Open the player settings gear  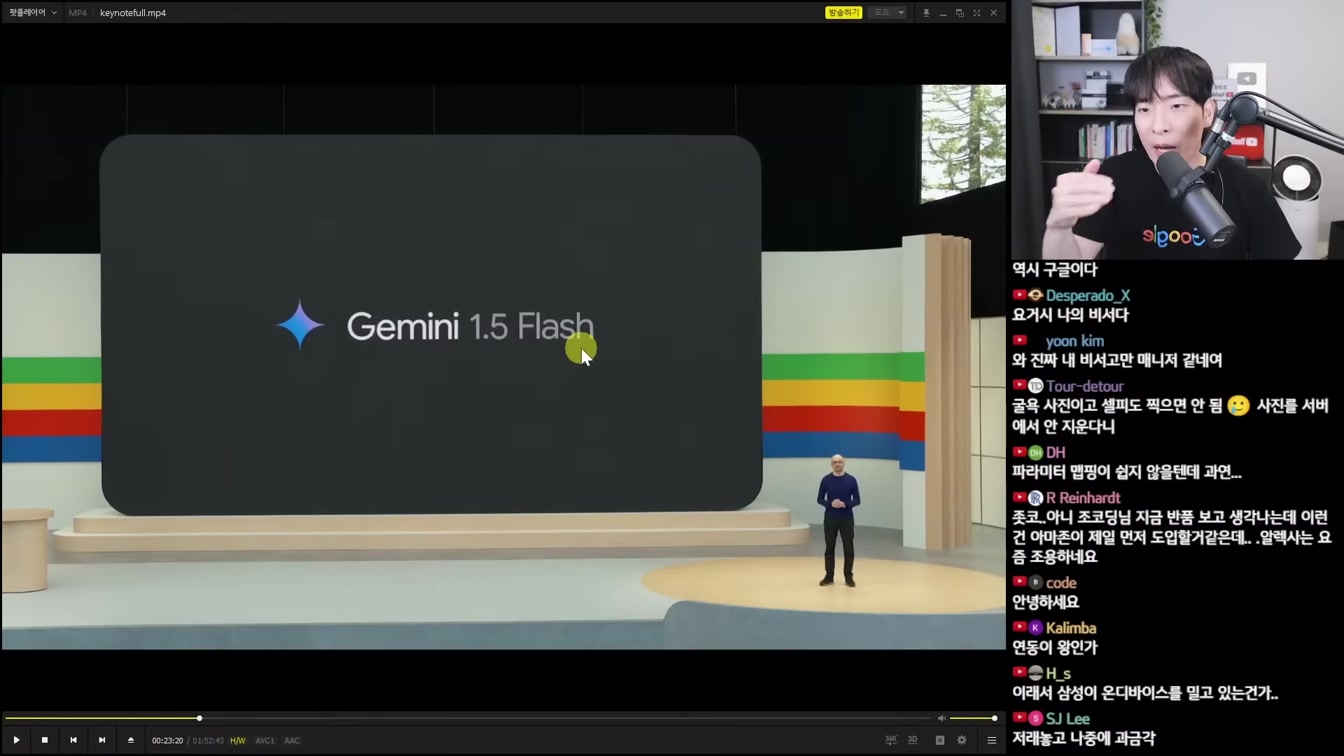coord(962,740)
